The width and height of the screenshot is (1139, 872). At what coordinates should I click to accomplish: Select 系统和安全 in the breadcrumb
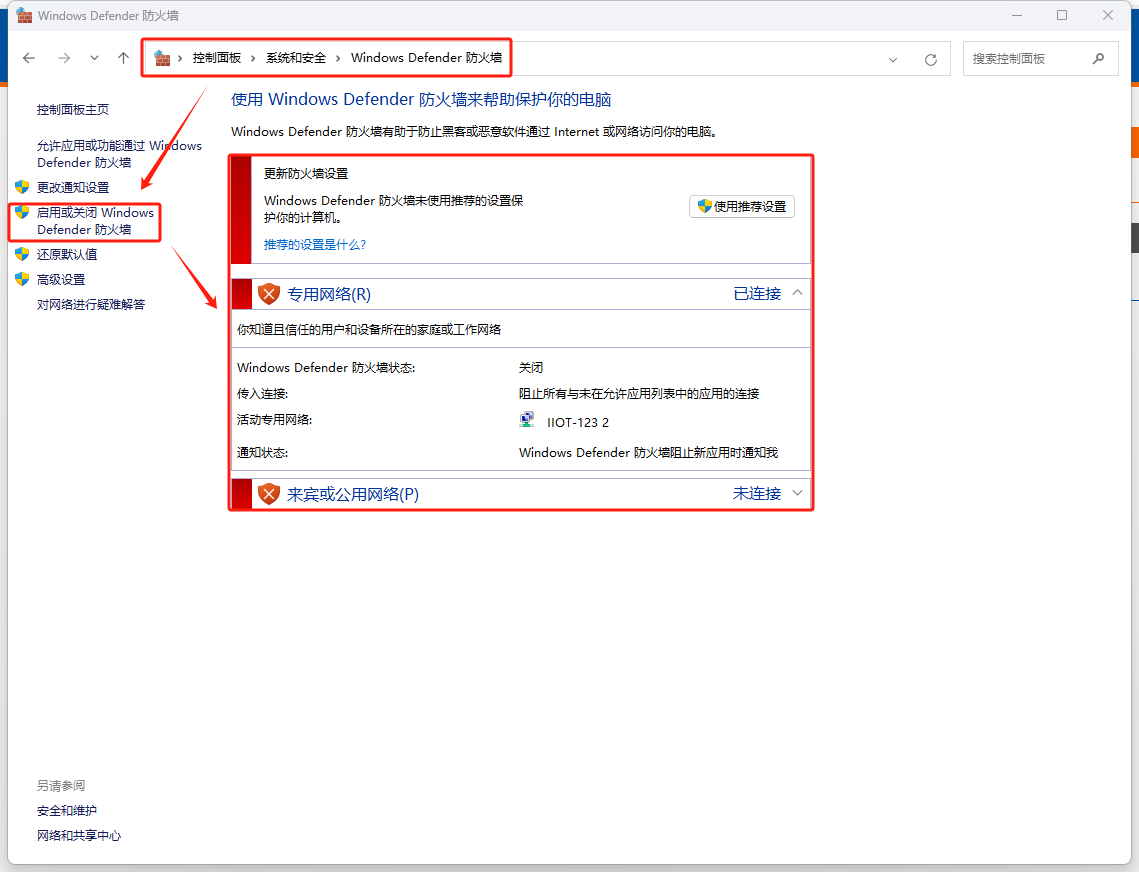click(x=296, y=58)
